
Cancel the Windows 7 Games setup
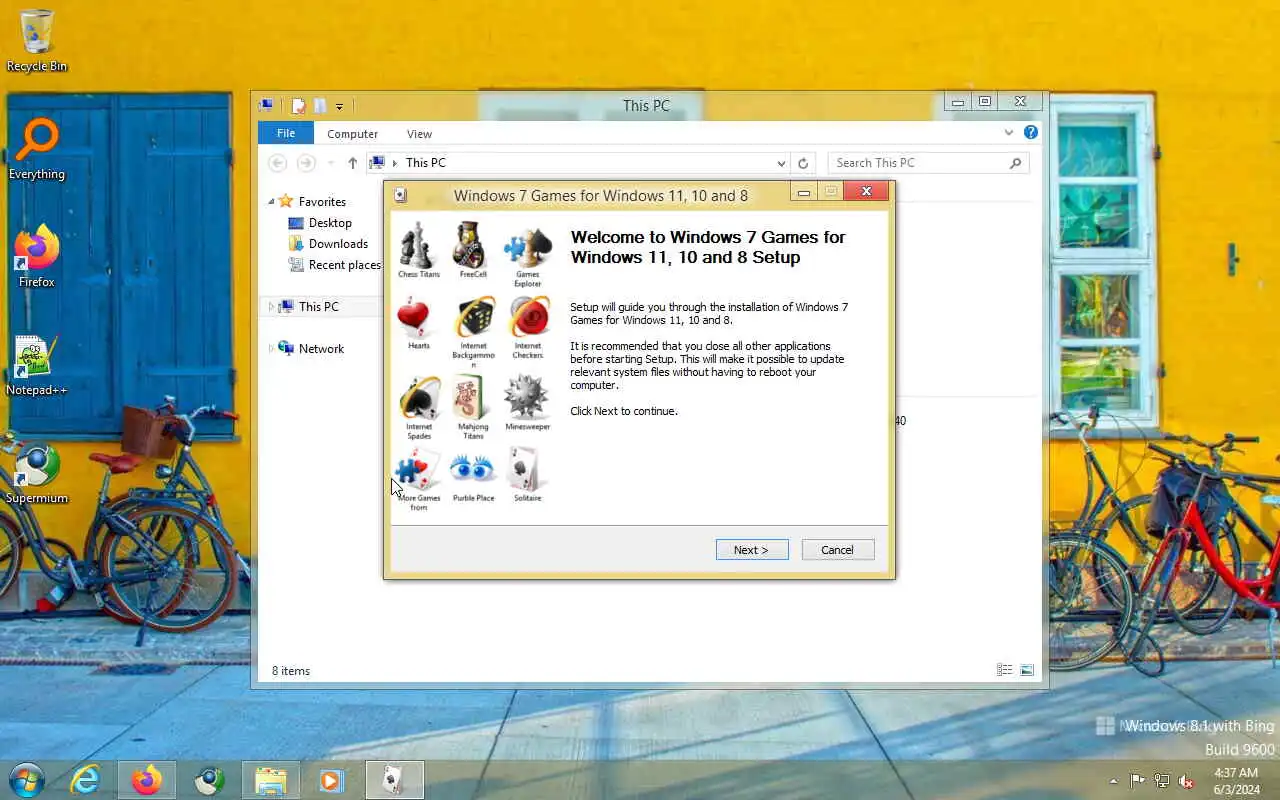pos(838,550)
